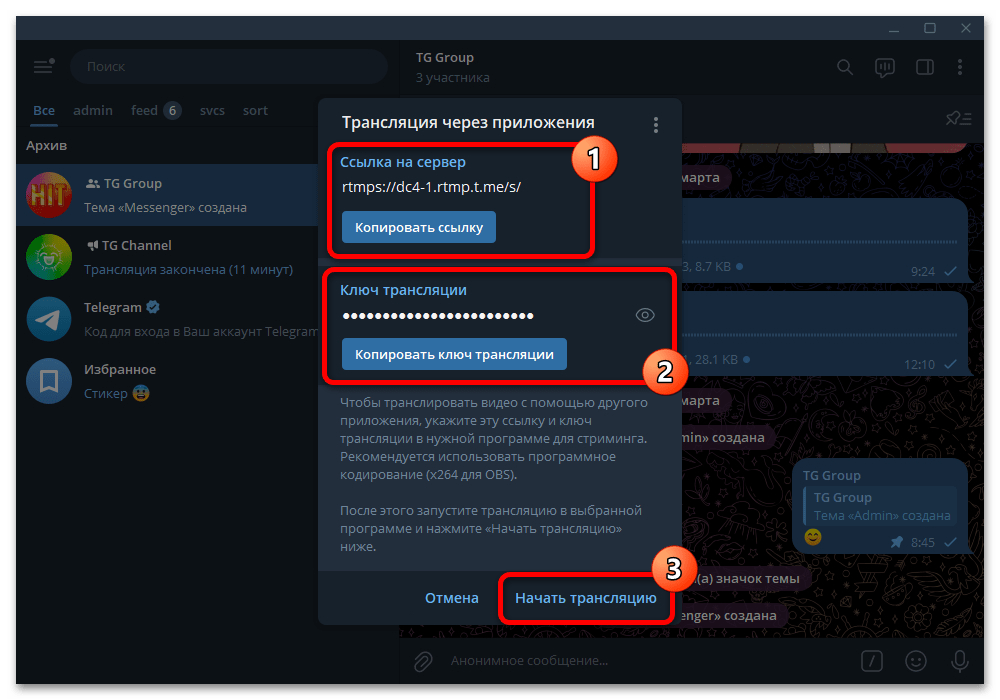The image size is (1000, 700).
Task: Select the Все folder tab
Action: pos(44,110)
